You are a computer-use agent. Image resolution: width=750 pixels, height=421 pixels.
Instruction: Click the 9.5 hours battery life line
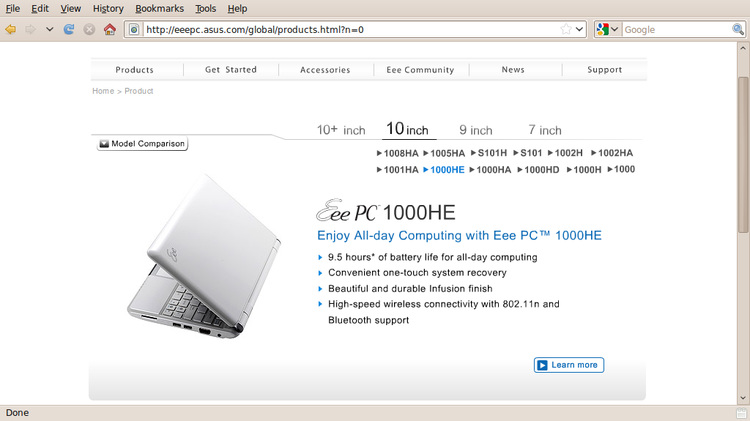pos(432,257)
